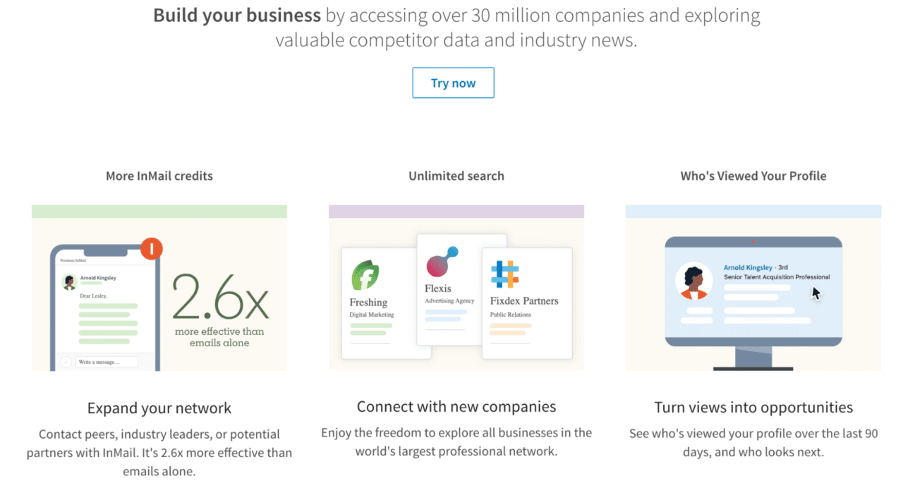Click the green bar above InMail illustration

point(159,211)
